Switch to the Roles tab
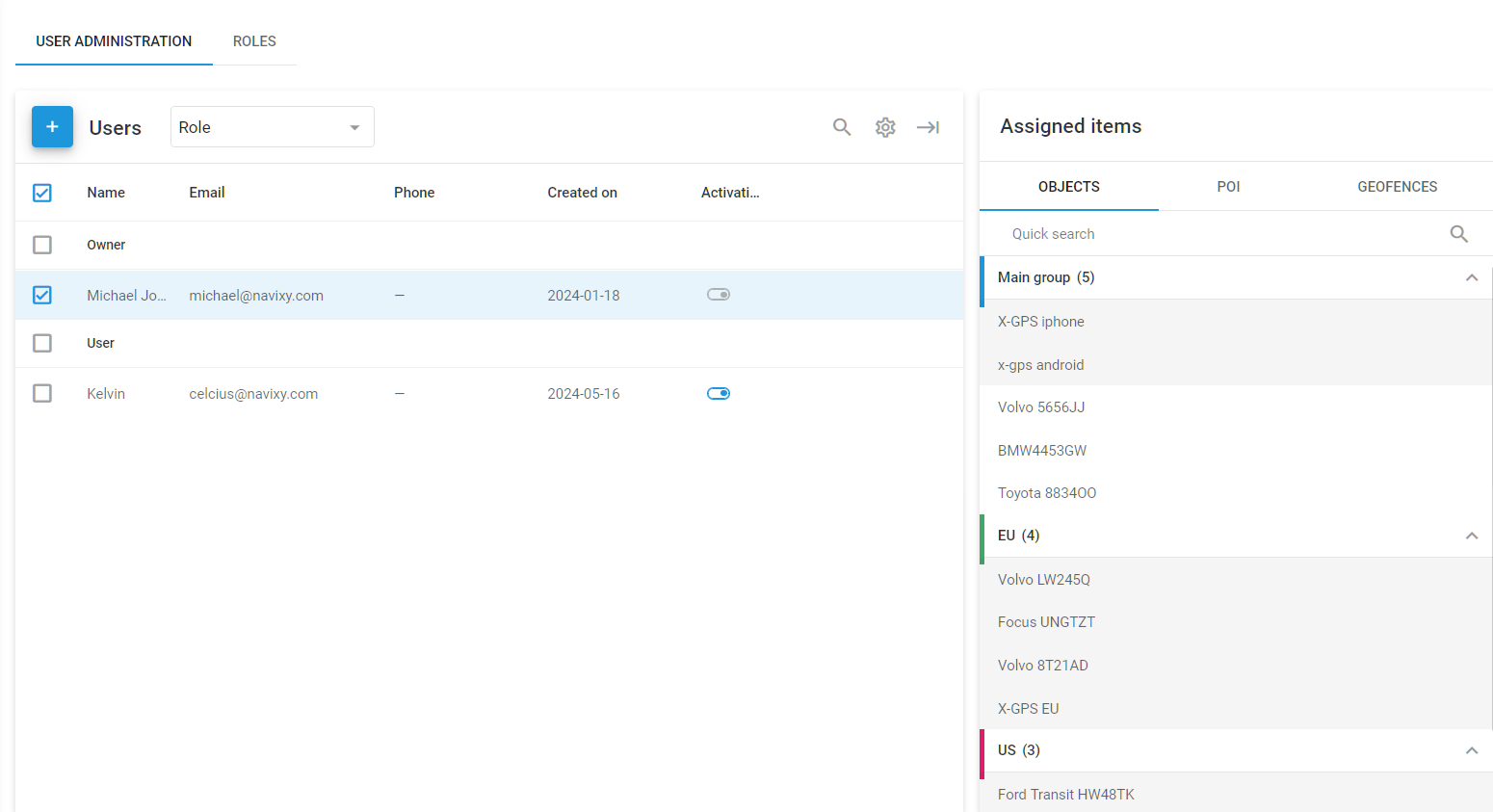 point(254,41)
